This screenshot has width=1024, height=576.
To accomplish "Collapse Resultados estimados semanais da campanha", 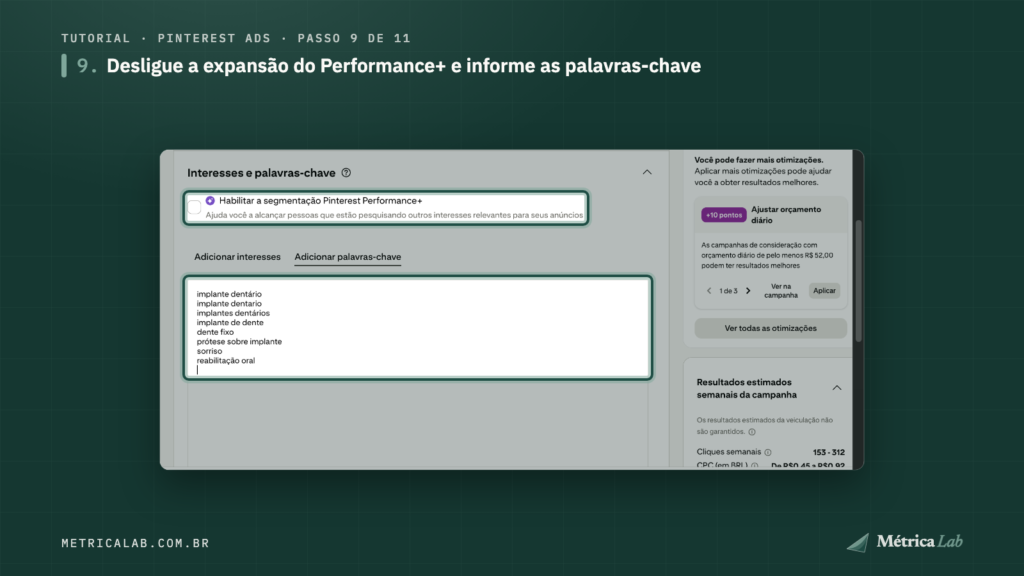I will tap(837, 388).
